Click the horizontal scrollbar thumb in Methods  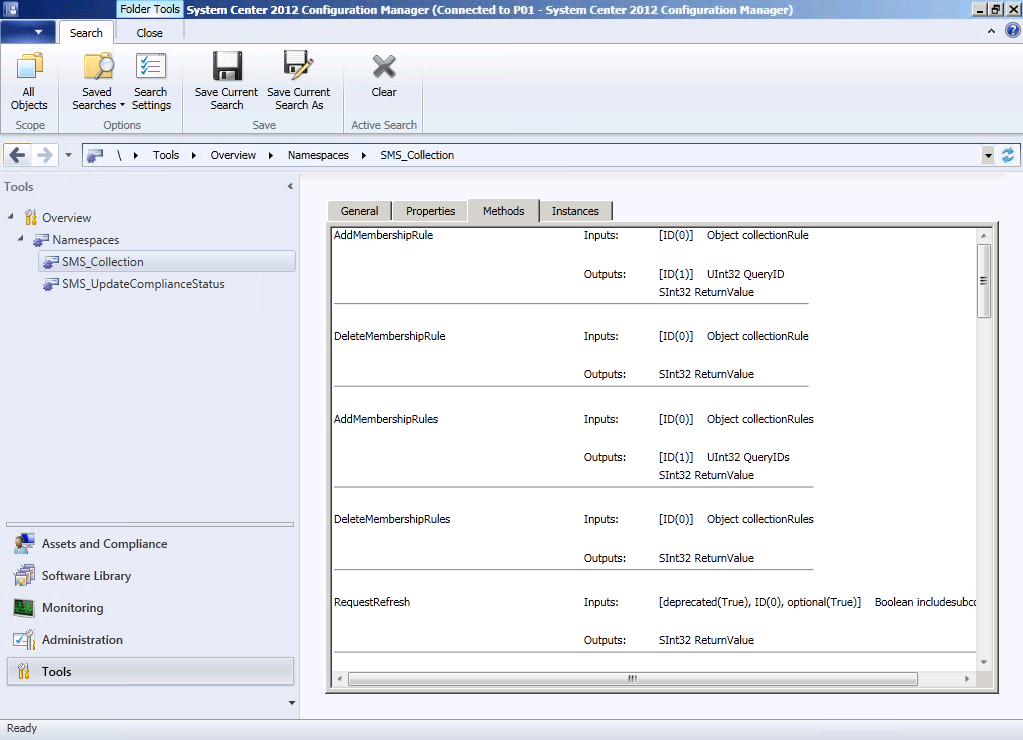click(632, 679)
